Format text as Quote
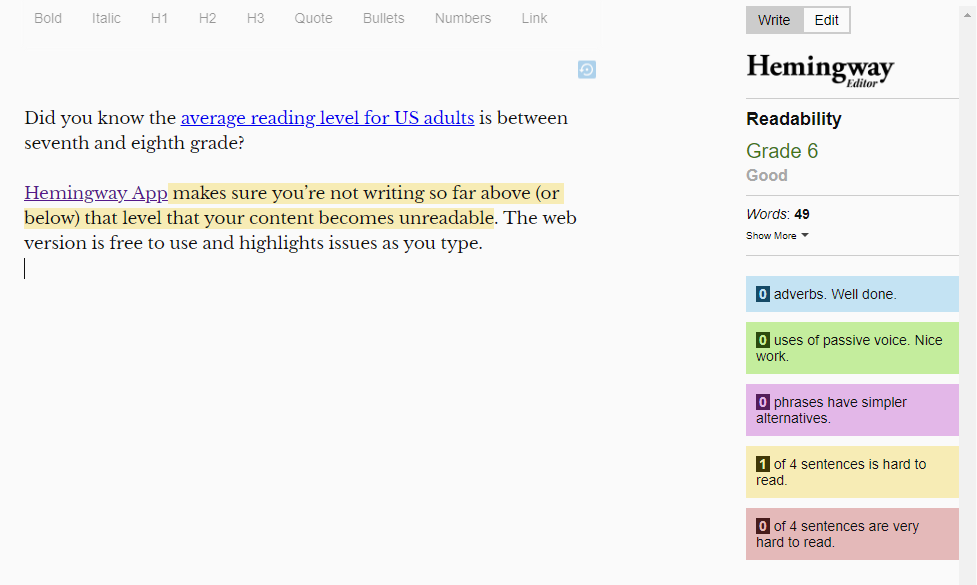Image resolution: width=977 pixels, height=585 pixels. [x=313, y=19]
